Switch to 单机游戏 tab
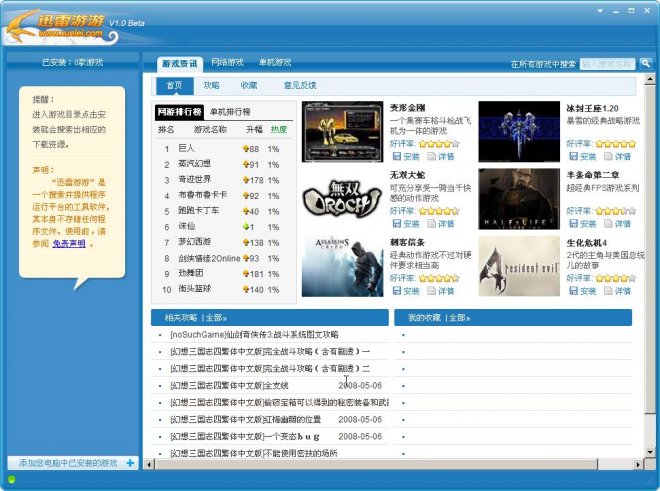Screen dimensions: 660x491 [275, 62]
